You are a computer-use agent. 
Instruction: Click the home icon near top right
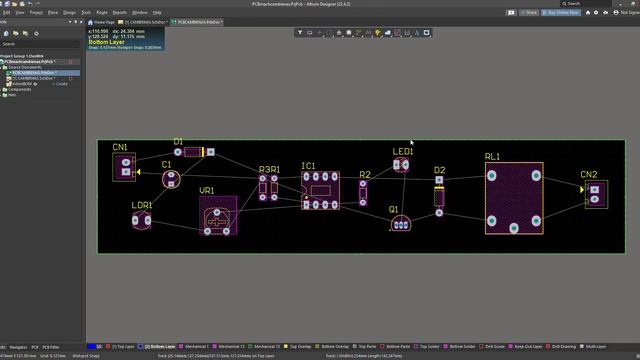[x=588, y=13]
